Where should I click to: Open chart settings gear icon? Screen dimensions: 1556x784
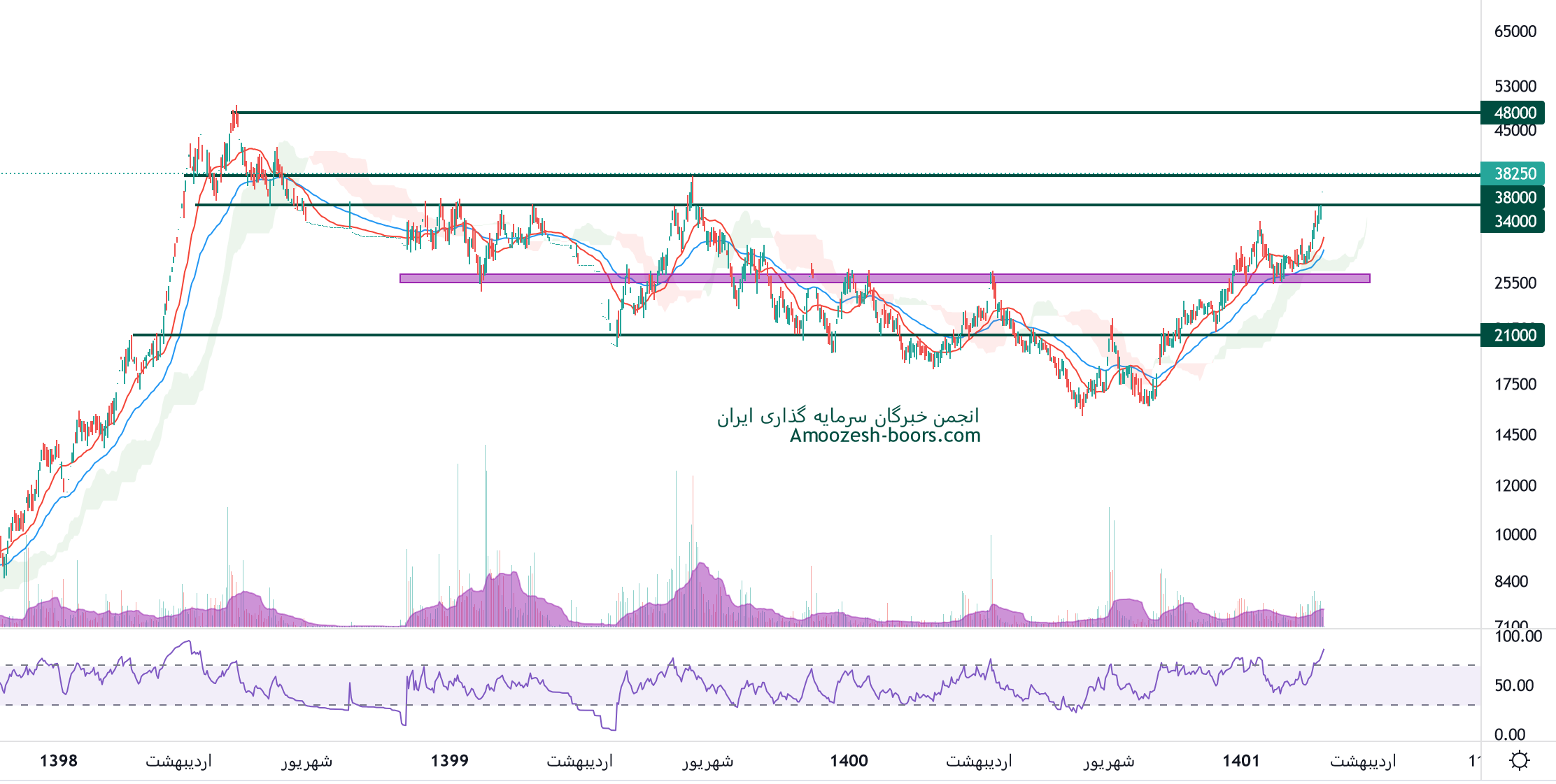(1519, 760)
